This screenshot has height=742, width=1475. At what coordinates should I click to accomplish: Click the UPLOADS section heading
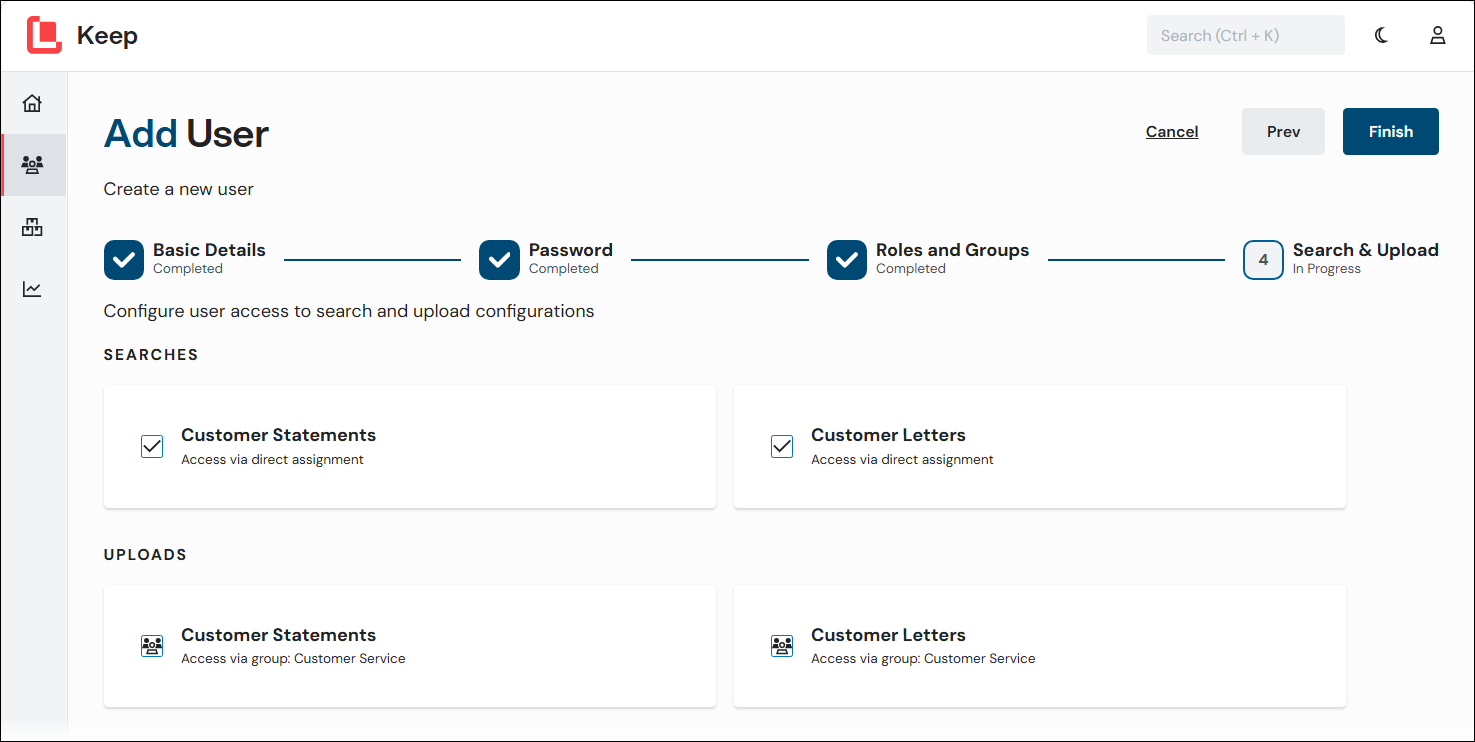[x=145, y=555]
